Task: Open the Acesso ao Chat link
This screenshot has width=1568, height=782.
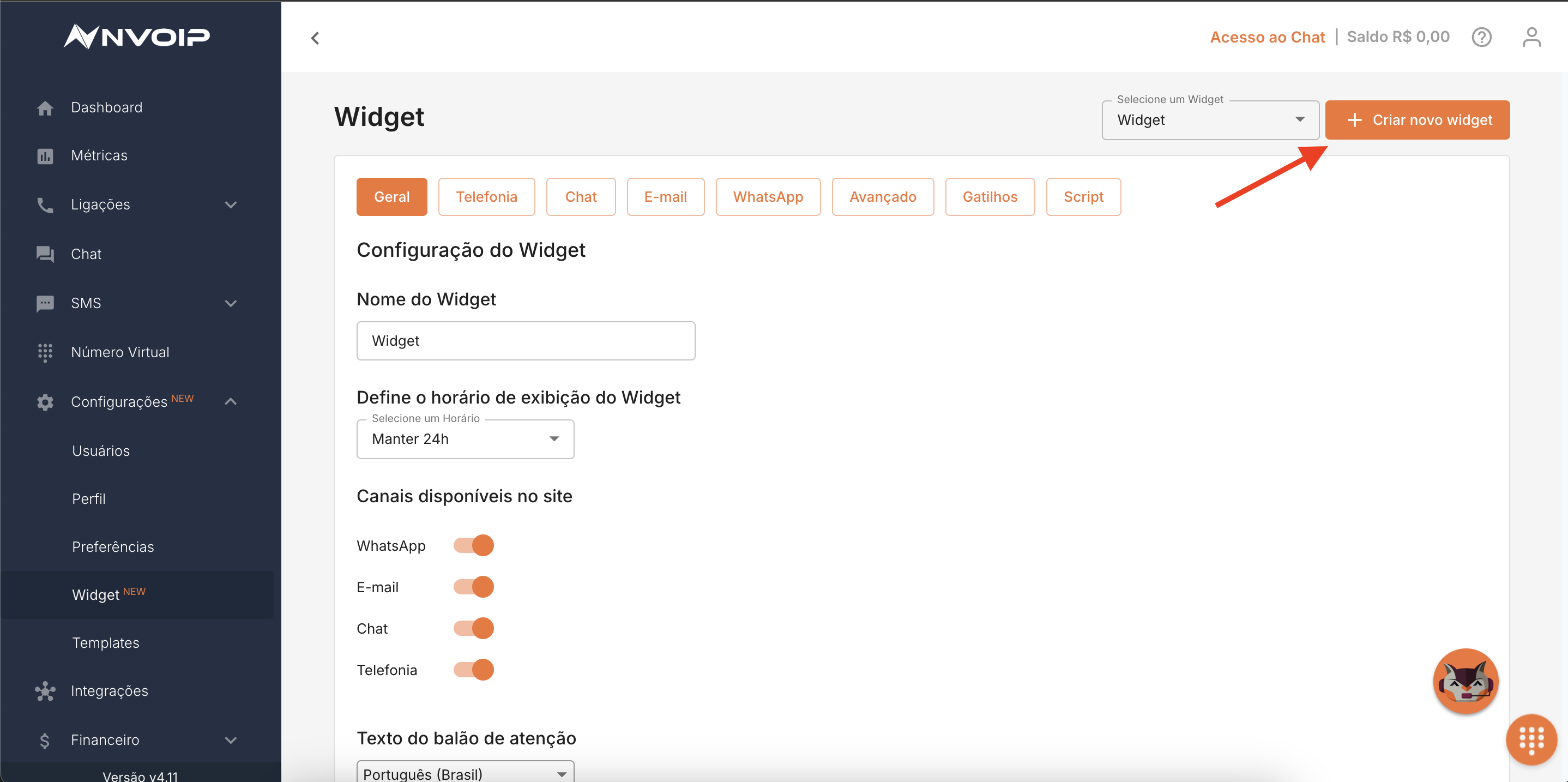Action: pyautogui.click(x=1267, y=37)
